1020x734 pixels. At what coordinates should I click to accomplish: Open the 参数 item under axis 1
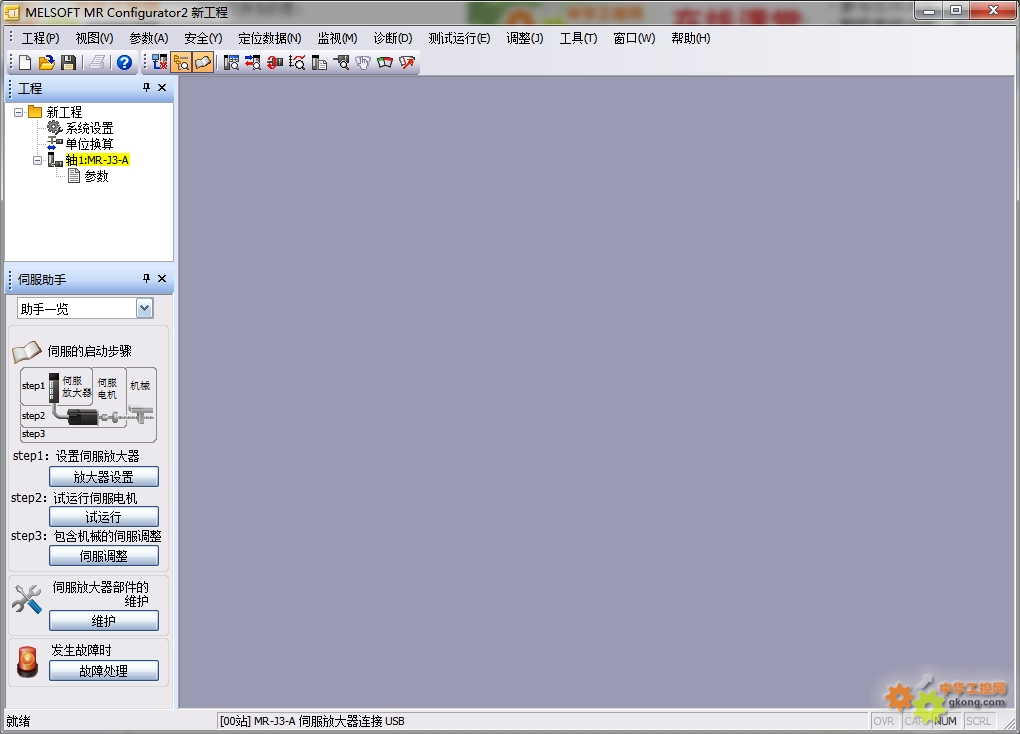click(96, 176)
